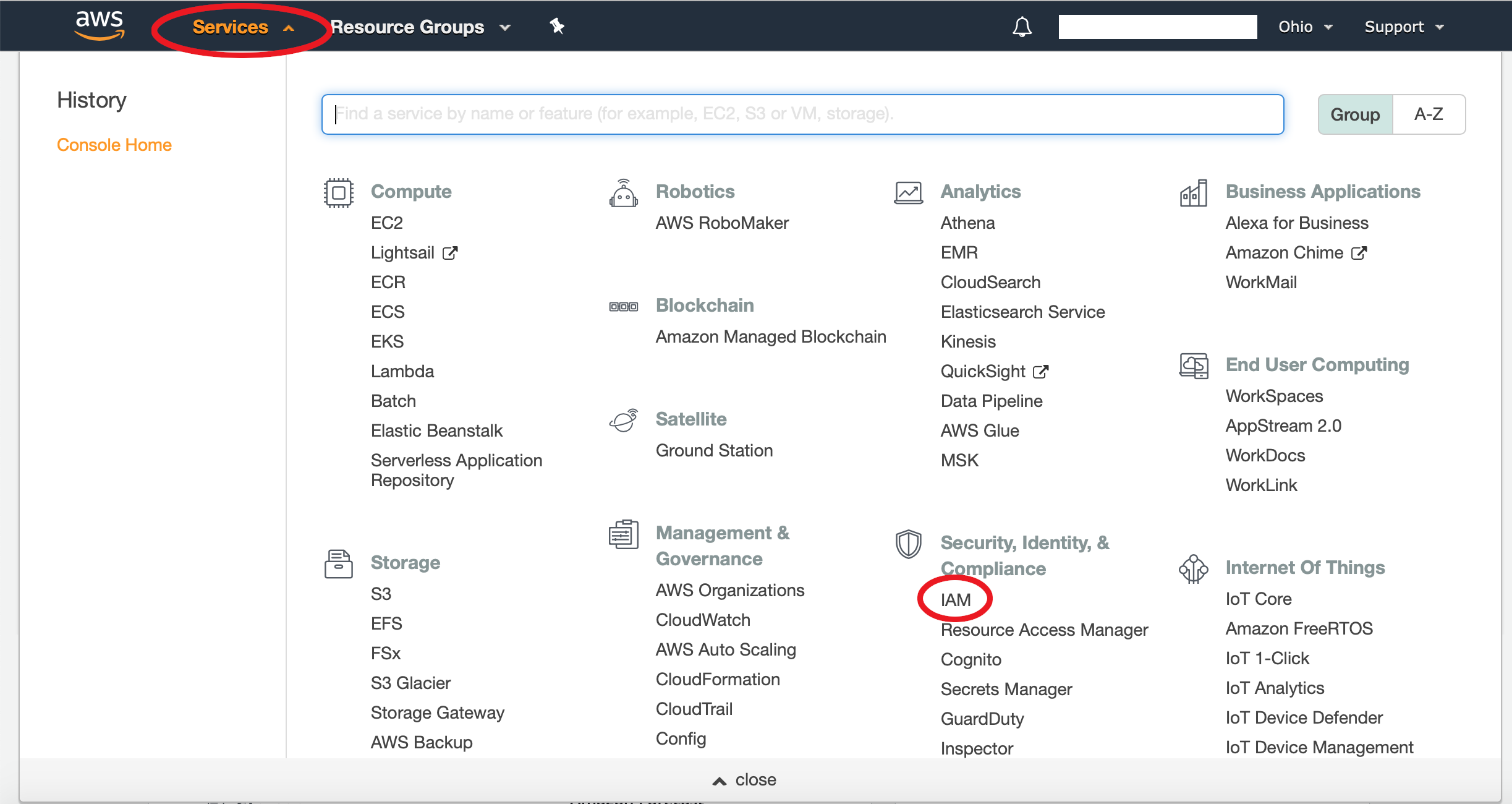Click the Analytics chart icon
Viewport: 1512px width, 804px height.
[908, 192]
